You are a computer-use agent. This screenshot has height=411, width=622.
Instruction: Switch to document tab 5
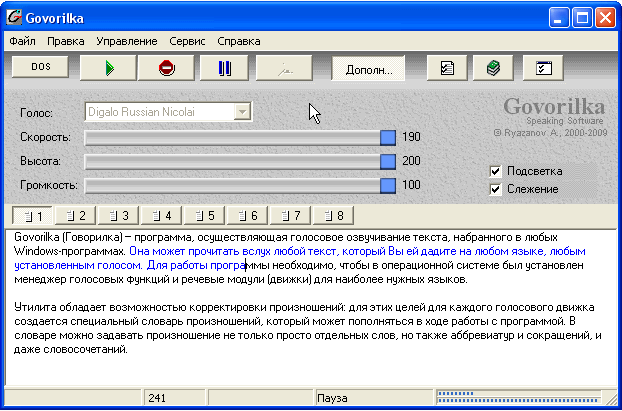(204, 216)
